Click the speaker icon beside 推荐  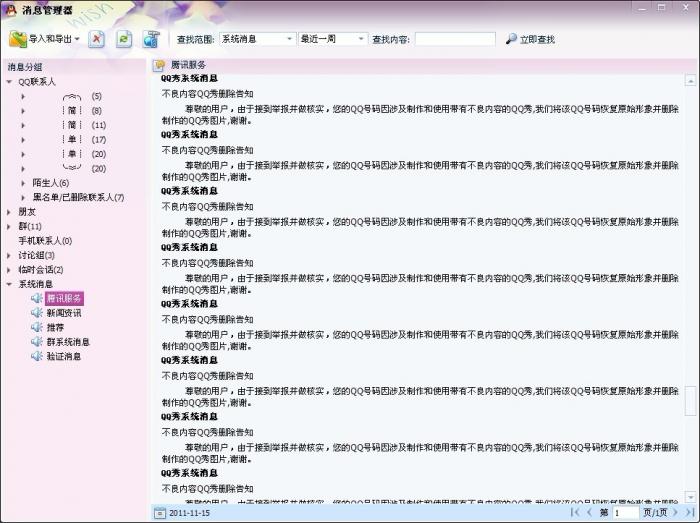click(37, 327)
